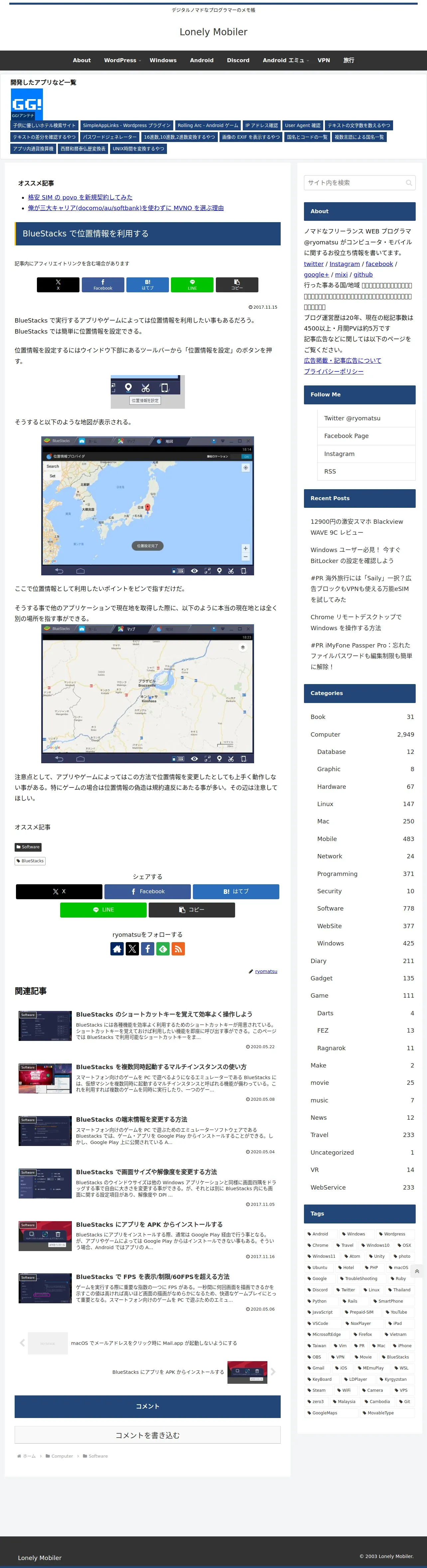This screenshot has height=1568, width=427.
Task: Open VPN menu item
Action: (324, 60)
